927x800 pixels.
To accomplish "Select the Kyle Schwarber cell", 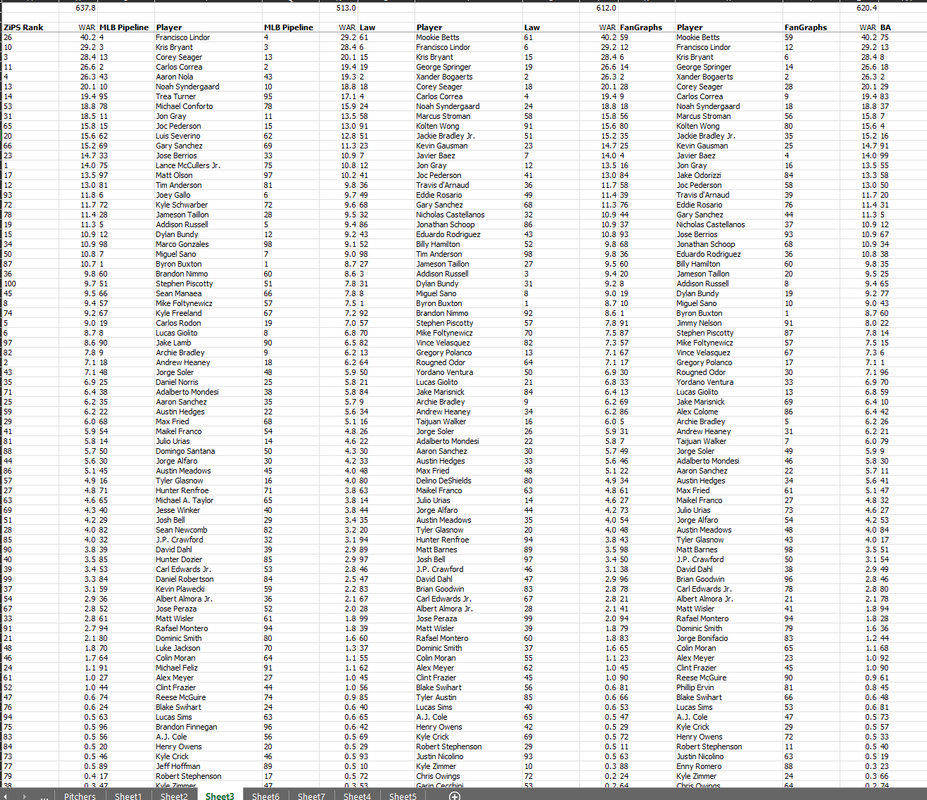I will click(x=208, y=205).
